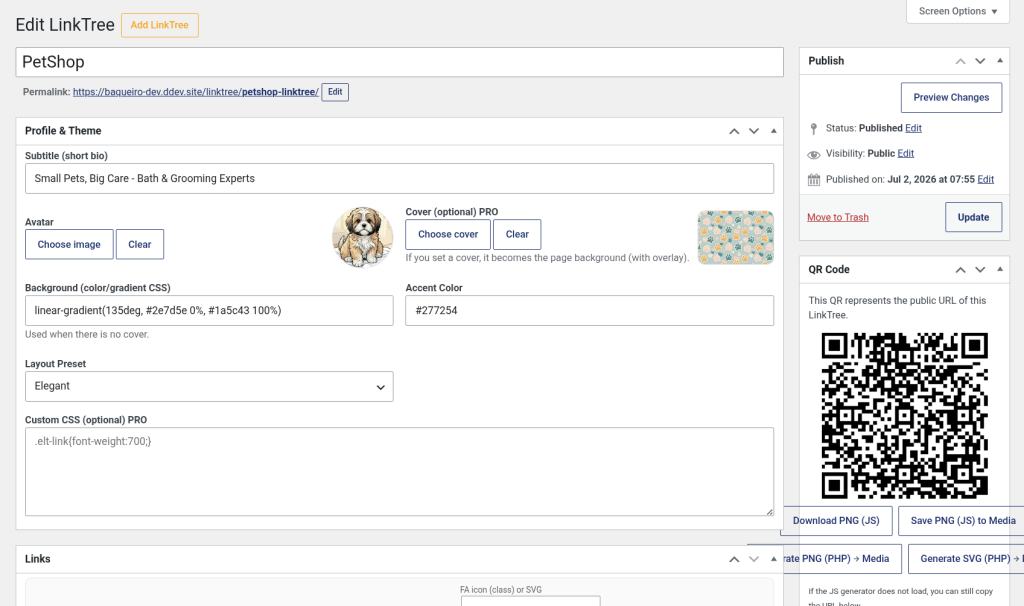Collapse the Links panel triangle
This screenshot has height=606, width=1024.
pyautogui.click(x=773, y=558)
